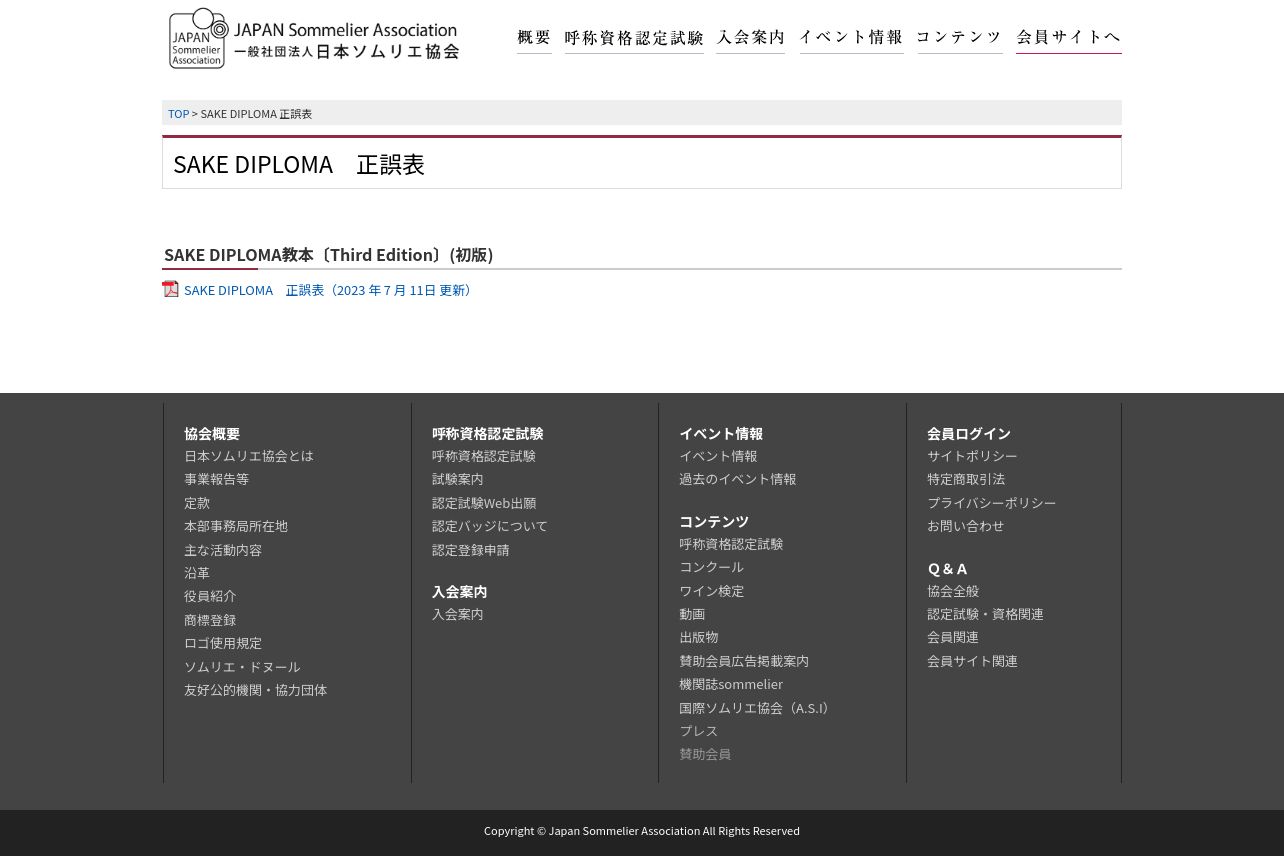
Task: Open the ワイン検定 footer link
Action: (x=711, y=591)
